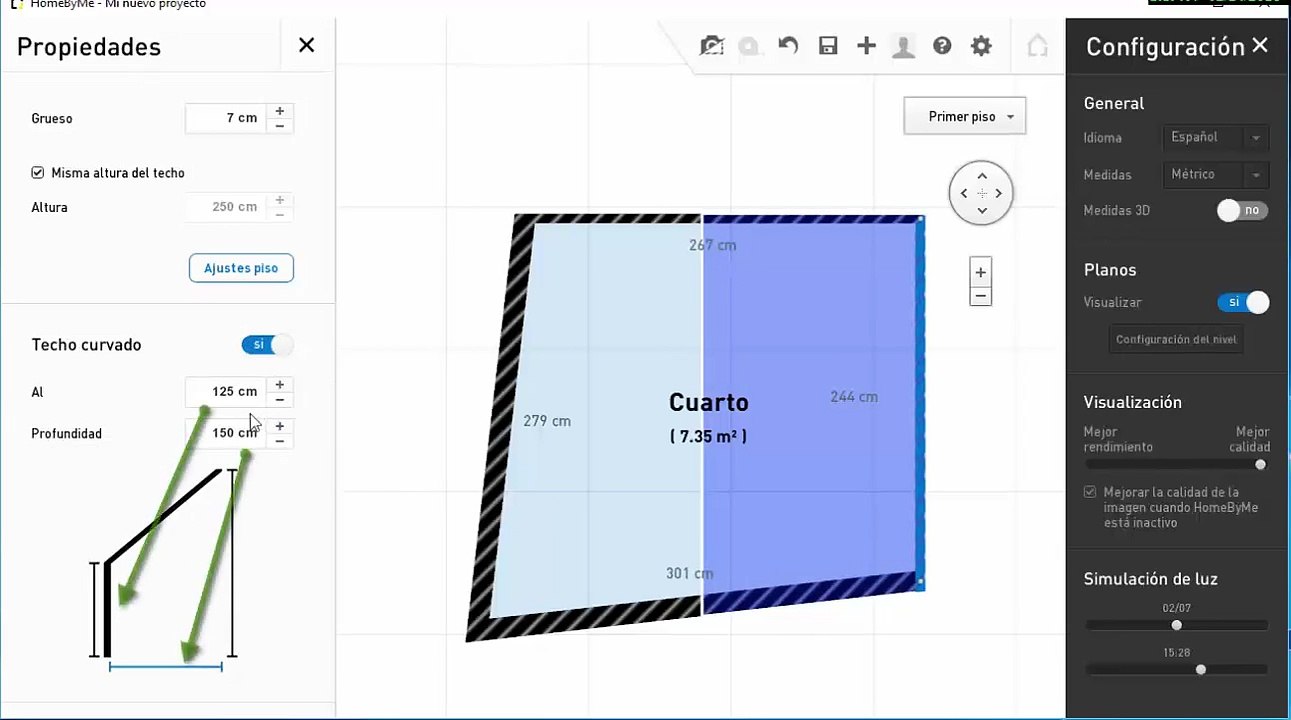Click the plus add icon in toolbar
1291x720 pixels.
(x=866, y=46)
